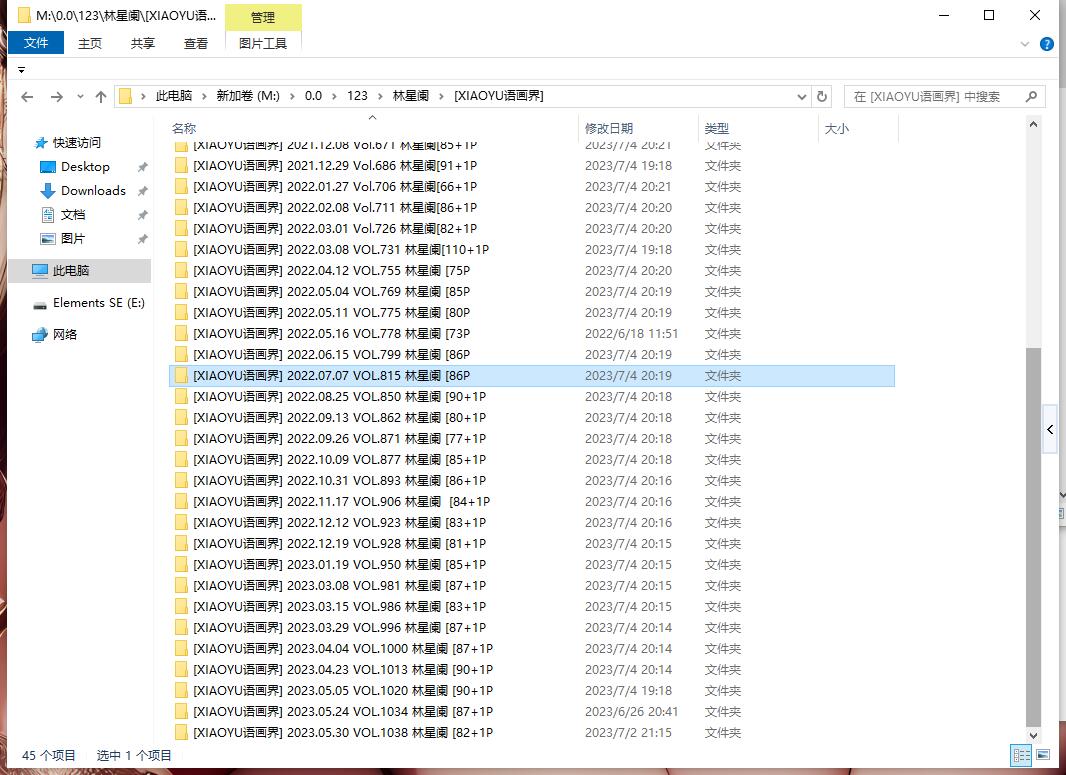Image resolution: width=1066 pixels, height=775 pixels.
Task: Open the 文件 menu tab
Action: pyautogui.click(x=36, y=43)
